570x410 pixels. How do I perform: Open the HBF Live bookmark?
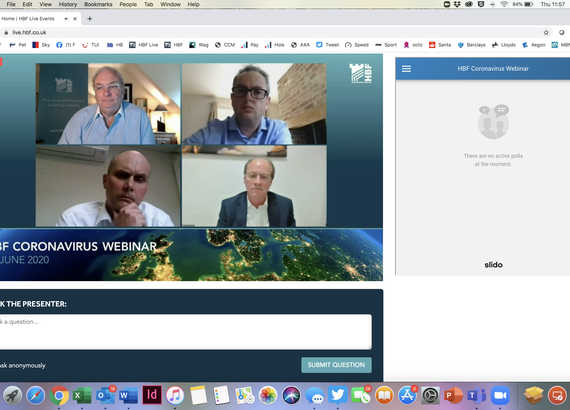[144, 45]
